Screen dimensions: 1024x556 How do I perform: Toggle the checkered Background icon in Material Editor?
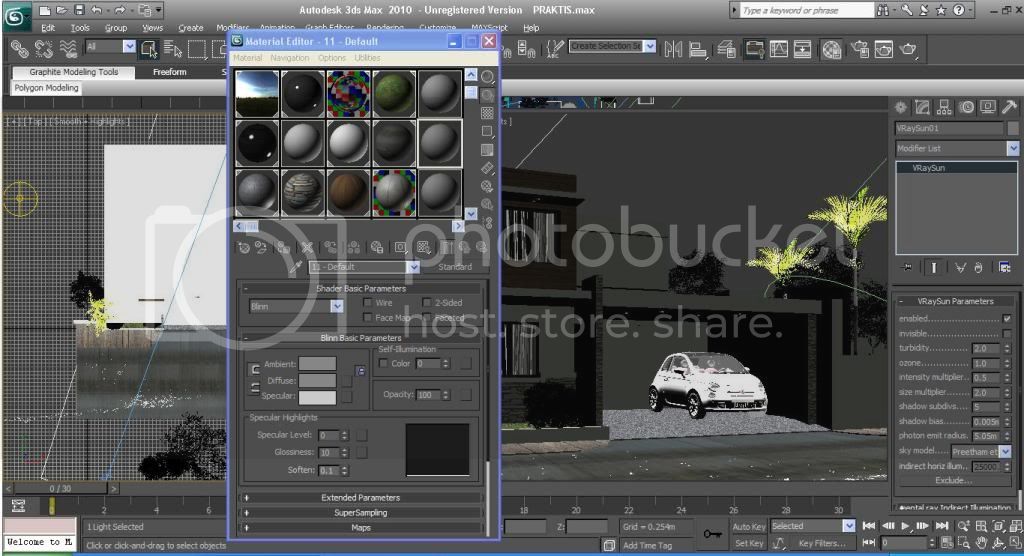point(487,112)
